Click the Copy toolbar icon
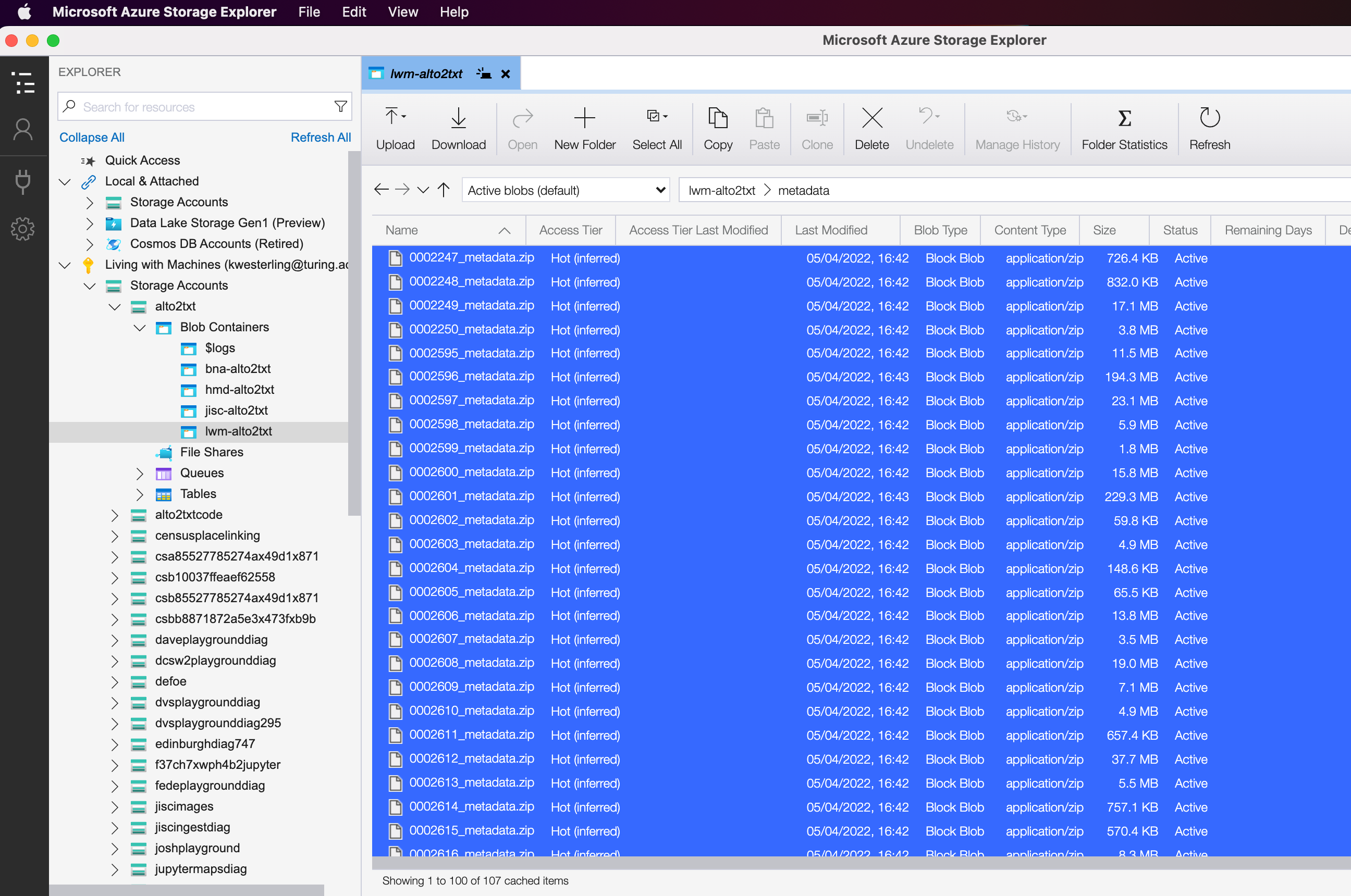Image resolution: width=1351 pixels, height=896 pixels. [x=718, y=118]
